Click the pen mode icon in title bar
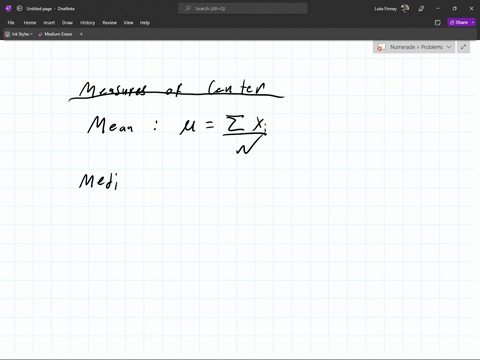 pyautogui.click(x=421, y=9)
